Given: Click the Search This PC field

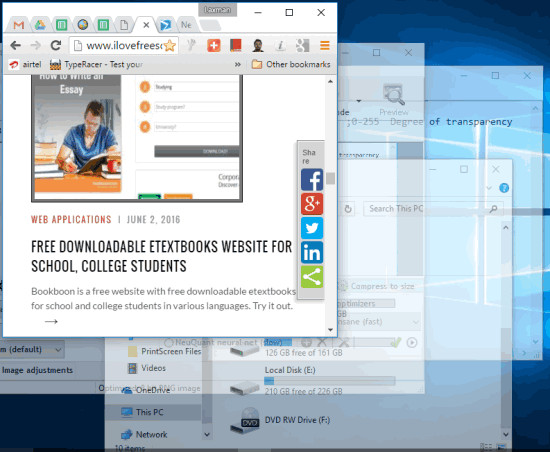Looking at the screenshot, I should click(434, 209).
